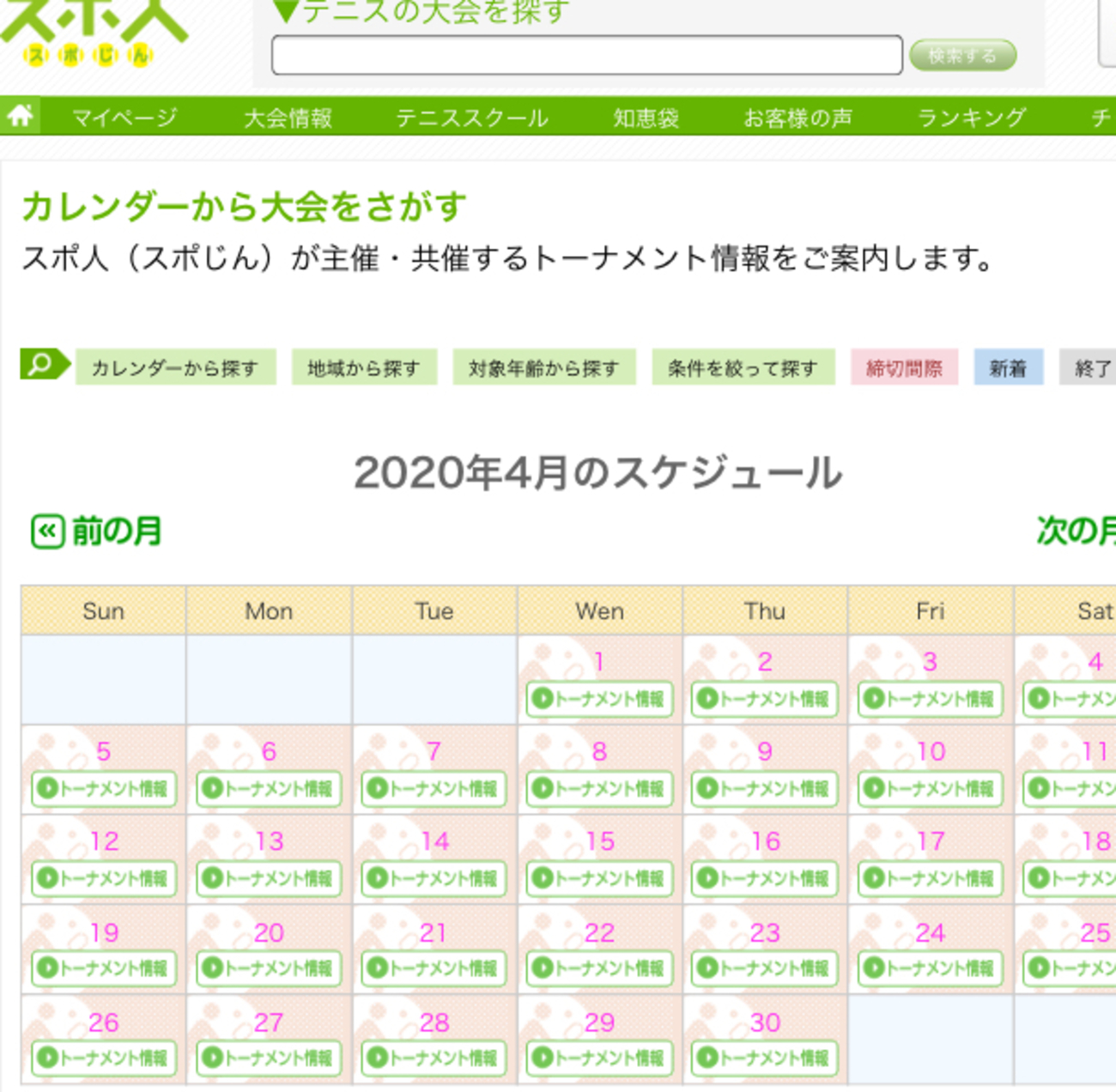Open tournament info for April 12
Image resolution: width=1116 pixels, height=1092 pixels.
point(104,878)
